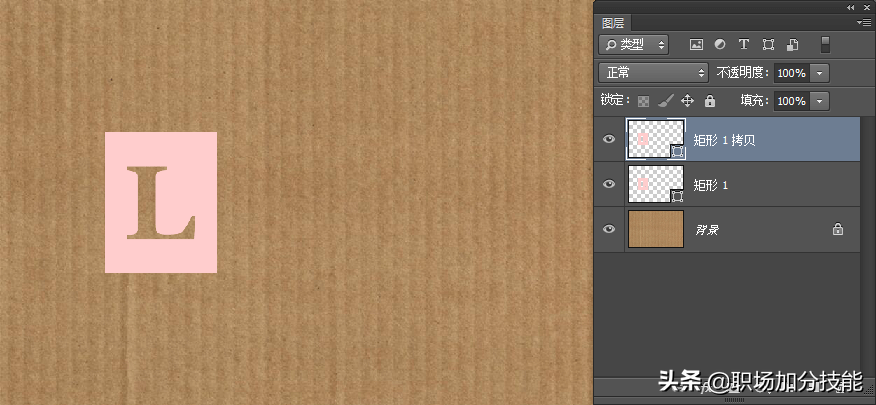Lock position move icon

687,101
